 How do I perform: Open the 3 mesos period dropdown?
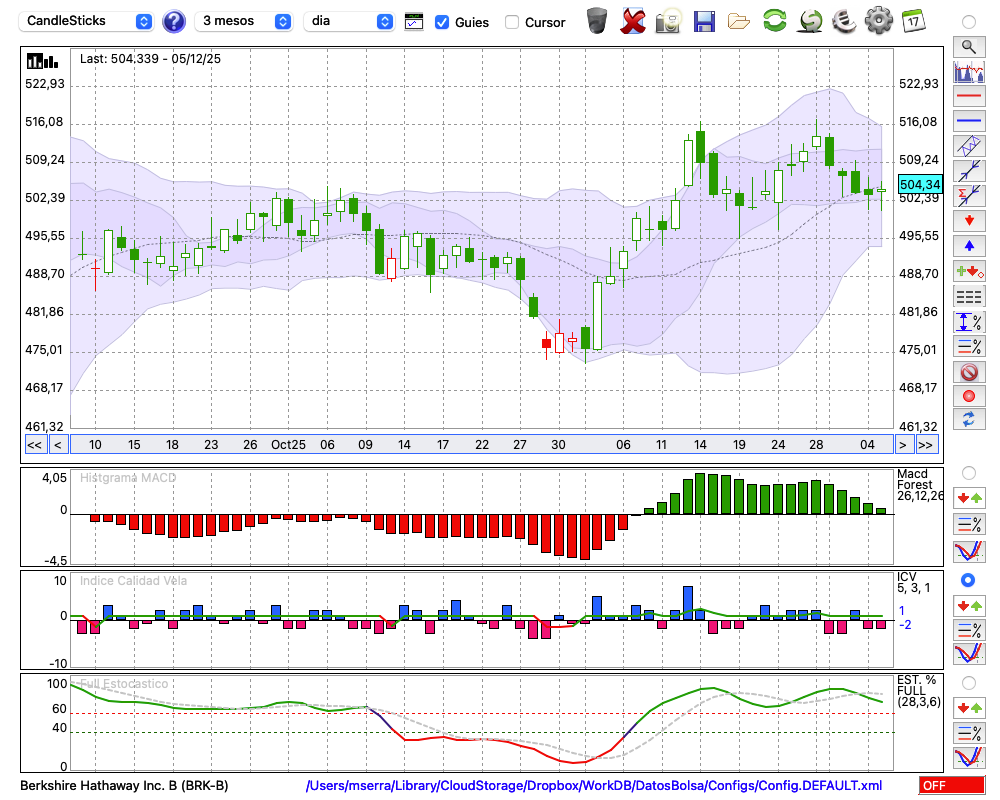pyautogui.click(x=245, y=21)
